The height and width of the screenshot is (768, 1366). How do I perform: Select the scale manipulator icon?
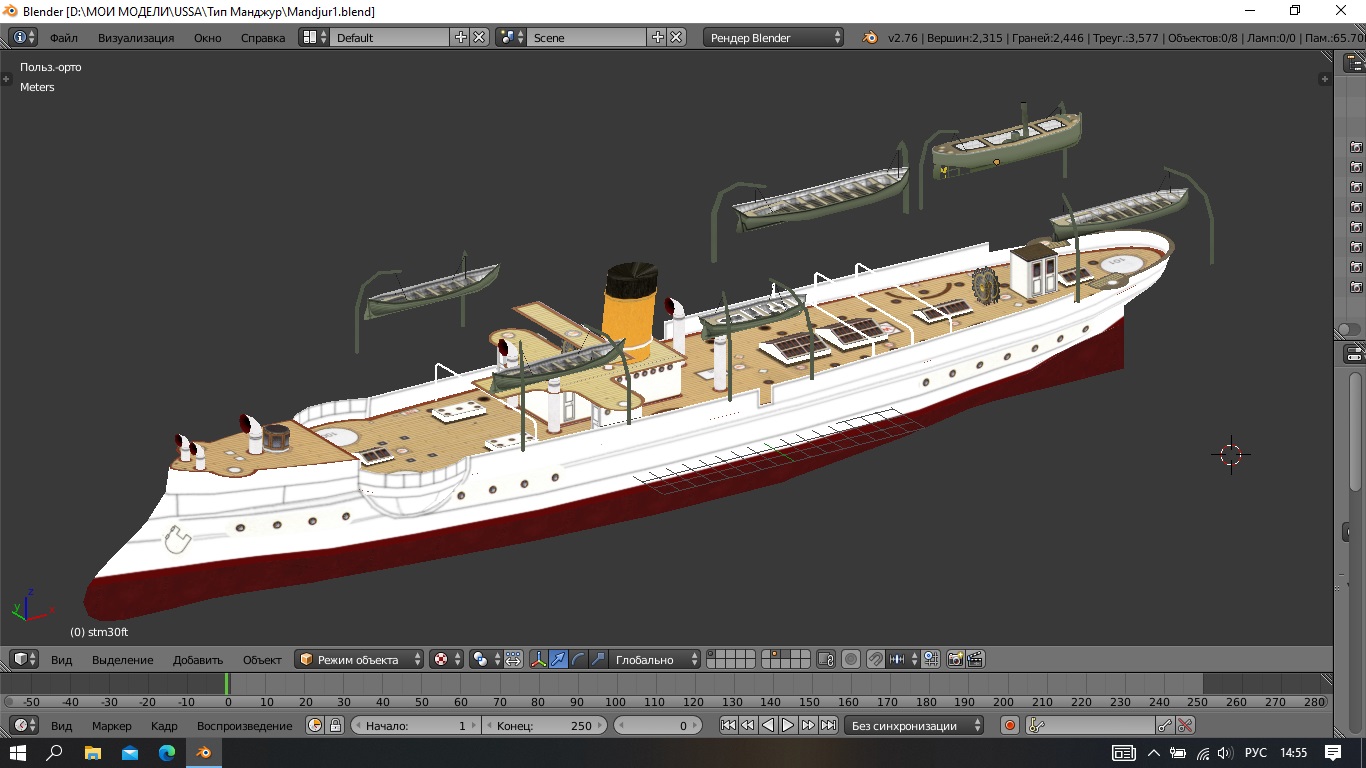pyautogui.click(x=598, y=659)
